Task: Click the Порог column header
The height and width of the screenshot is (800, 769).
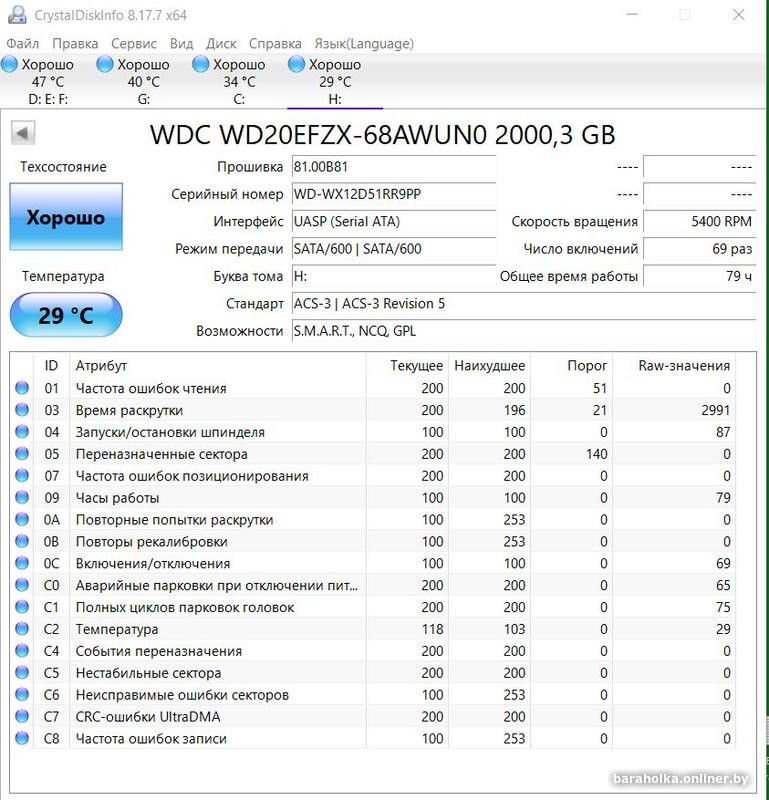Action: 572,365
